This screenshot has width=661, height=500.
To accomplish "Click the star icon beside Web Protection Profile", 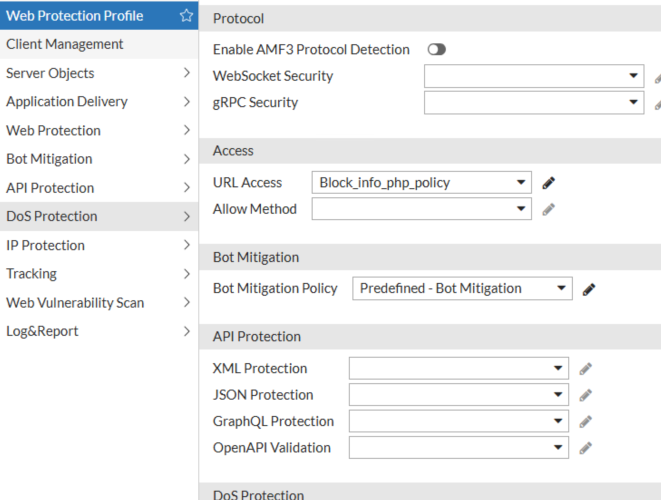I will tap(186, 16).
